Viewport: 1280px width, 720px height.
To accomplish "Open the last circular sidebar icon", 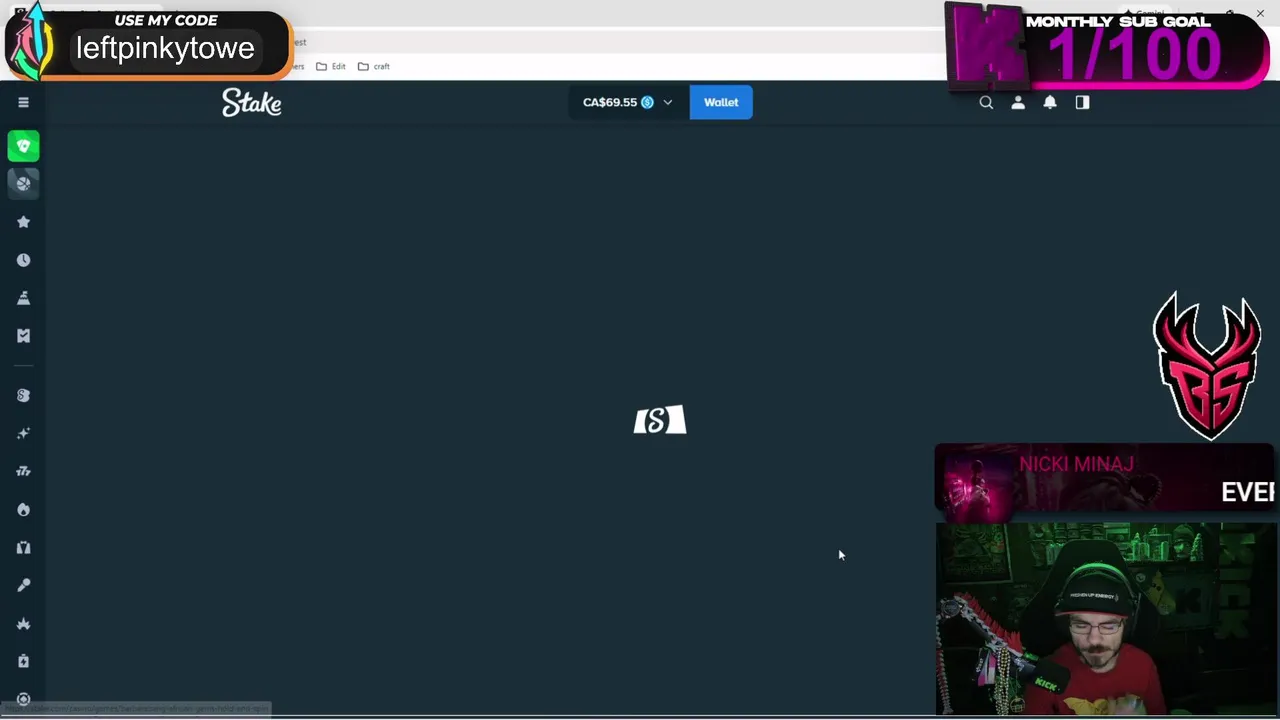I will (24, 699).
